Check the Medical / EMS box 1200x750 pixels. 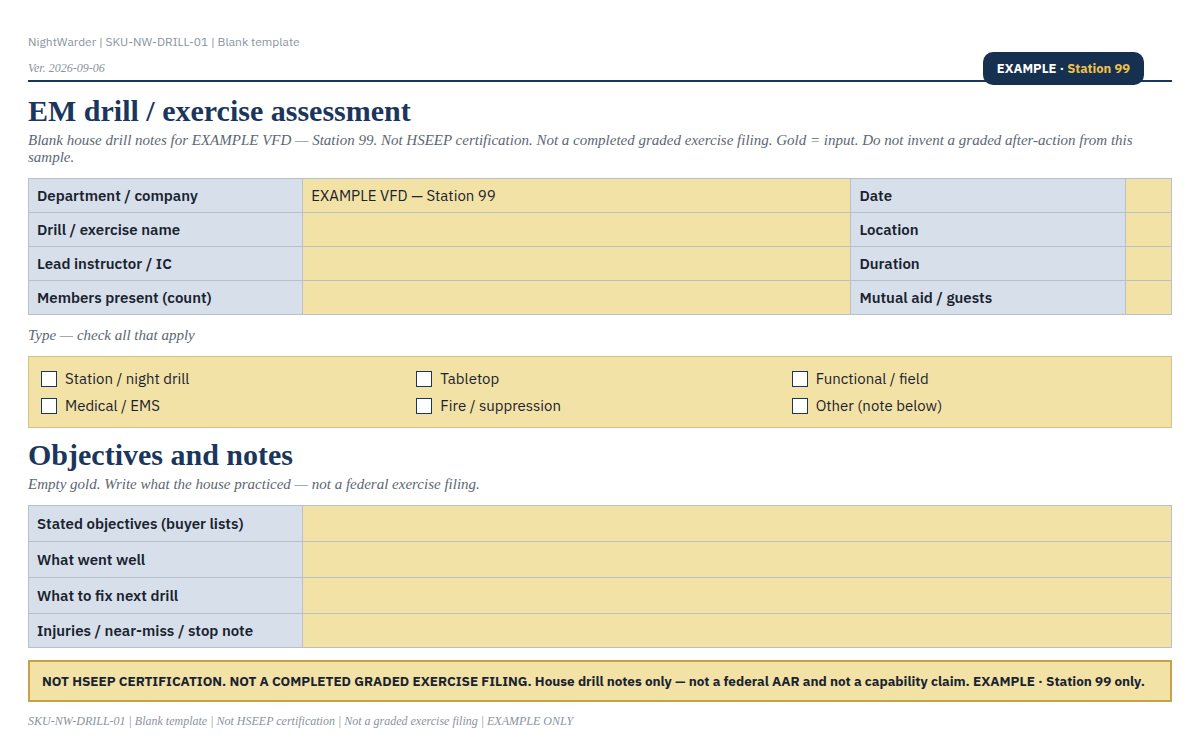49,406
